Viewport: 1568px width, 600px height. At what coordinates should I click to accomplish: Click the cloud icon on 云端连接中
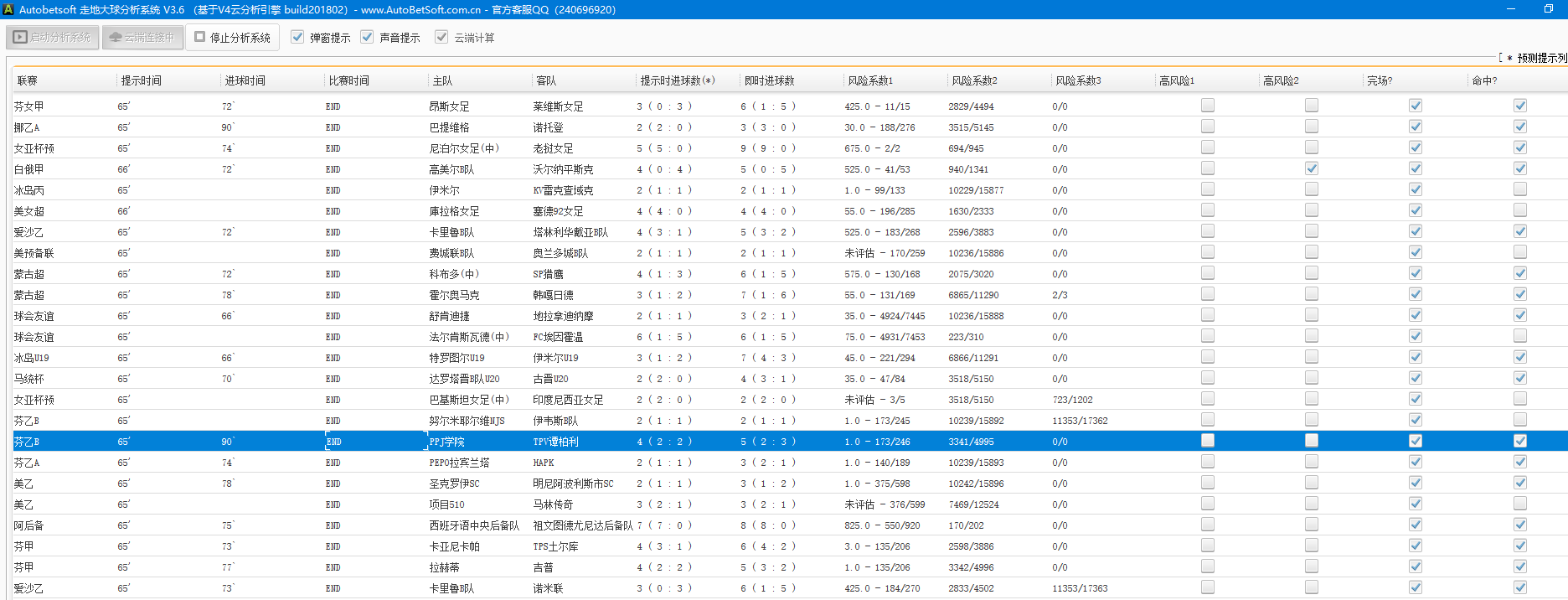[x=116, y=38]
